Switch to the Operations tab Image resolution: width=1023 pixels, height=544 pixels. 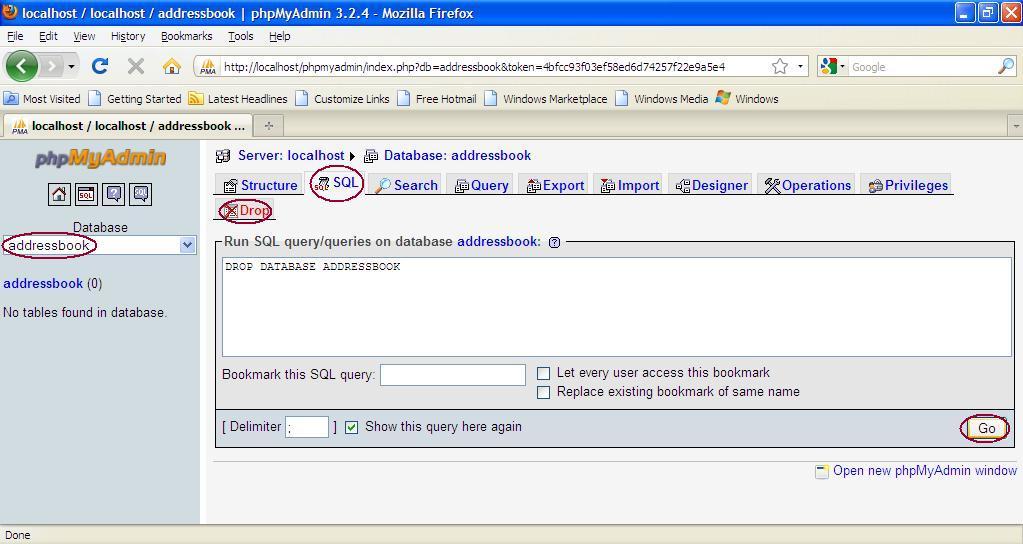(x=808, y=185)
